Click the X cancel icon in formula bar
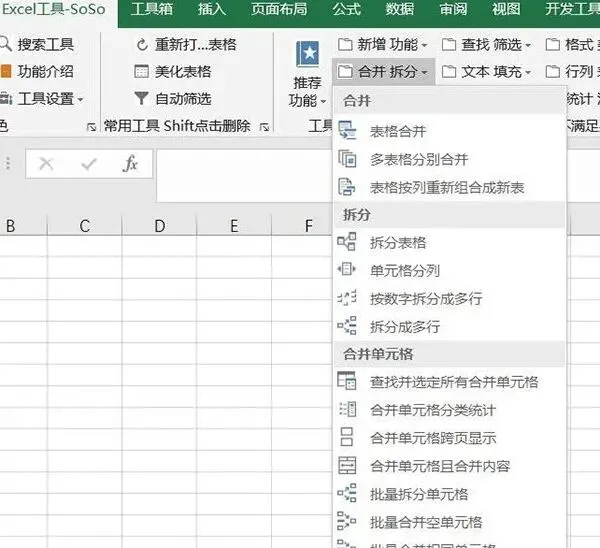The height and width of the screenshot is (548, 600). pos(46,164)
